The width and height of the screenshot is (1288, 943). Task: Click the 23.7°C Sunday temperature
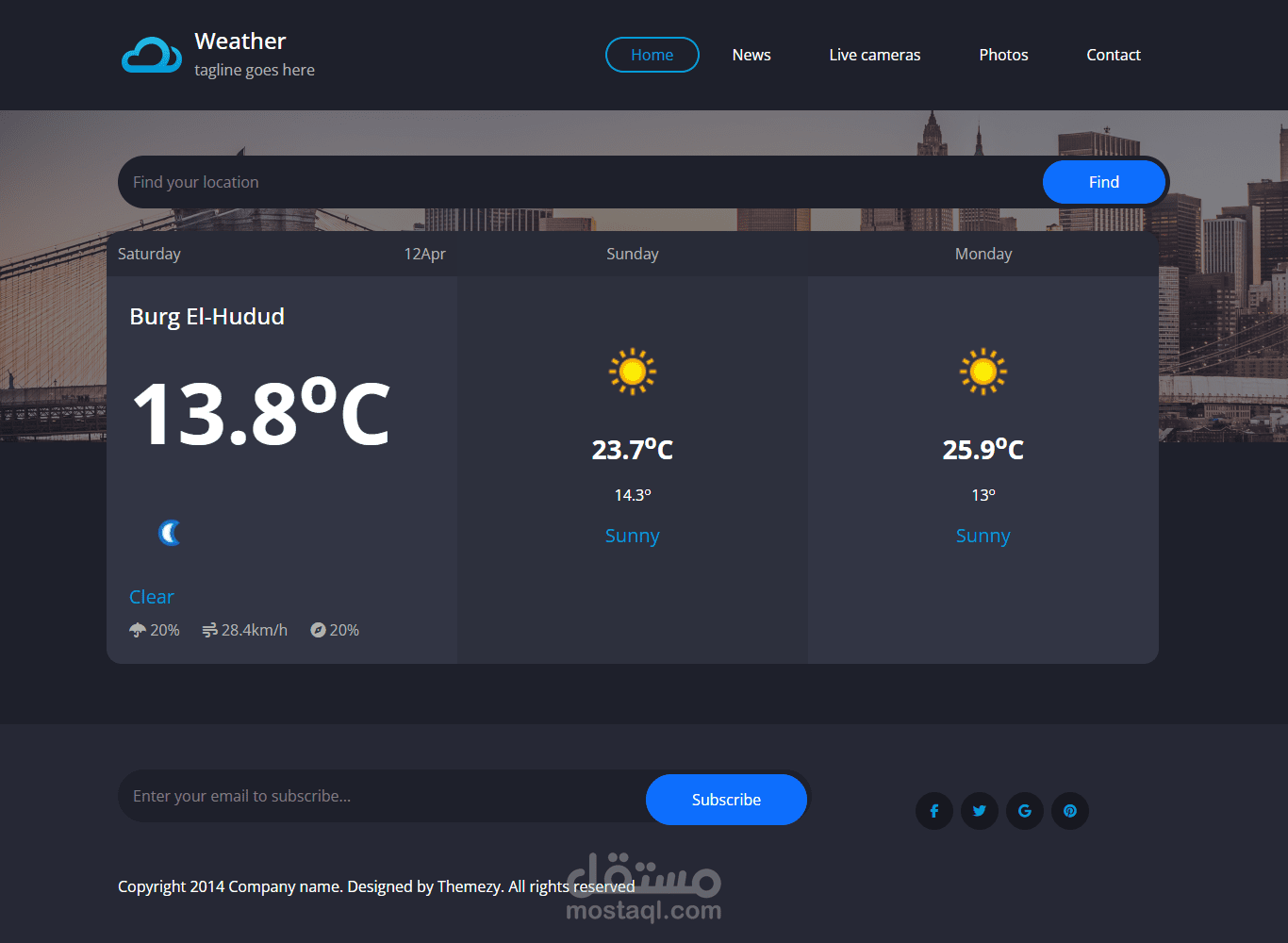[x=633, y=449]
